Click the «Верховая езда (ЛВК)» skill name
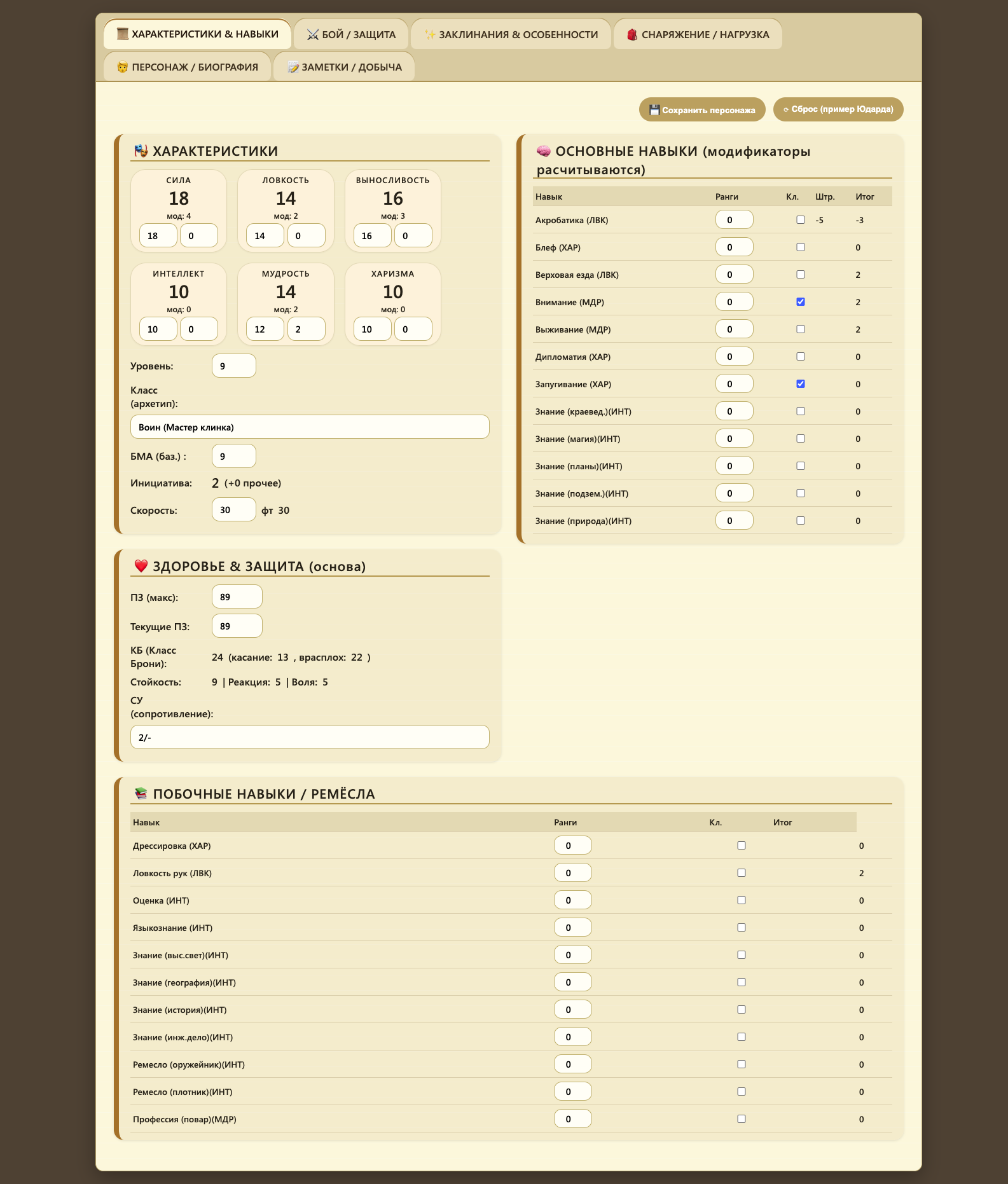This screenshot has height=1184, width=1008. 577,275
